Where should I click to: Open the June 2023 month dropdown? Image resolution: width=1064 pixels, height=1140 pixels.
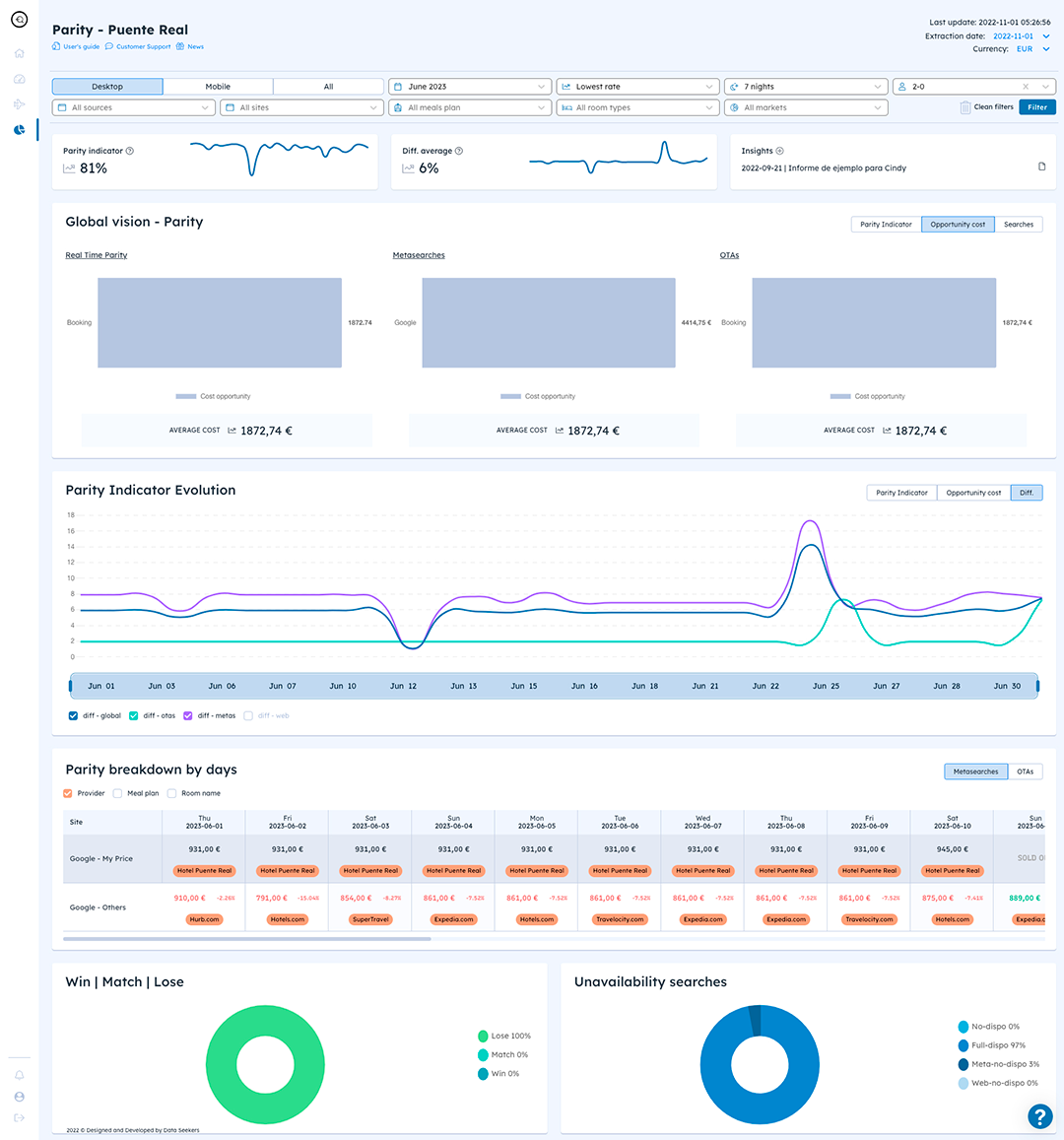tap(470, 87)
